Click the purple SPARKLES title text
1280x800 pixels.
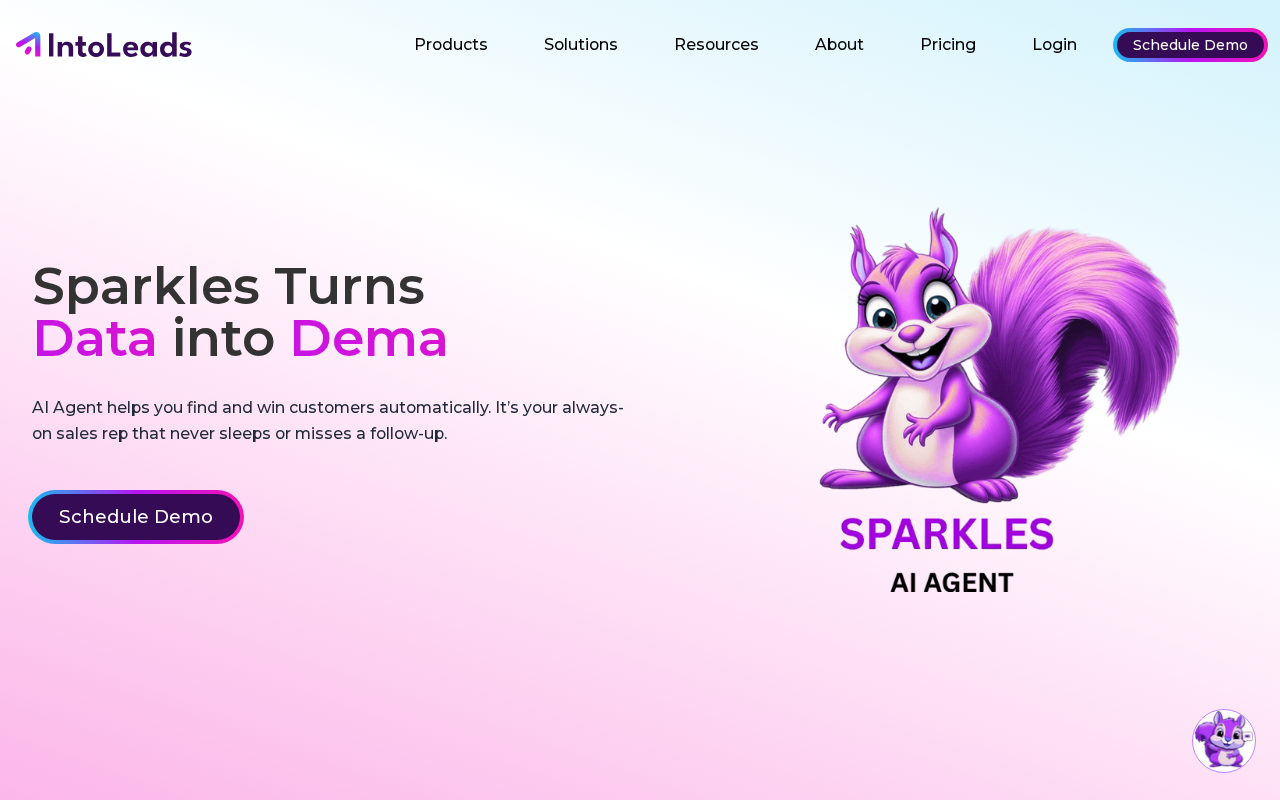pyautogui.click(x=947, y=534)
